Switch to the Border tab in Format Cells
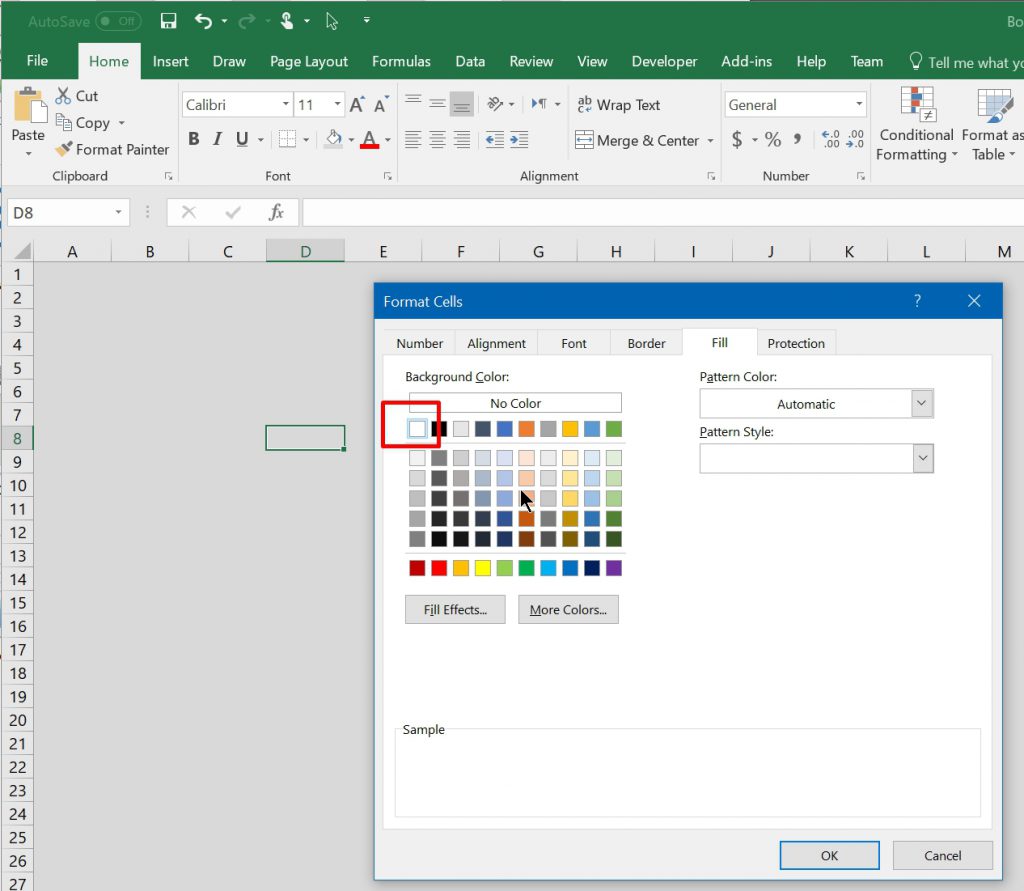This screenshot has height=891, width=1024. click(646, 343)
